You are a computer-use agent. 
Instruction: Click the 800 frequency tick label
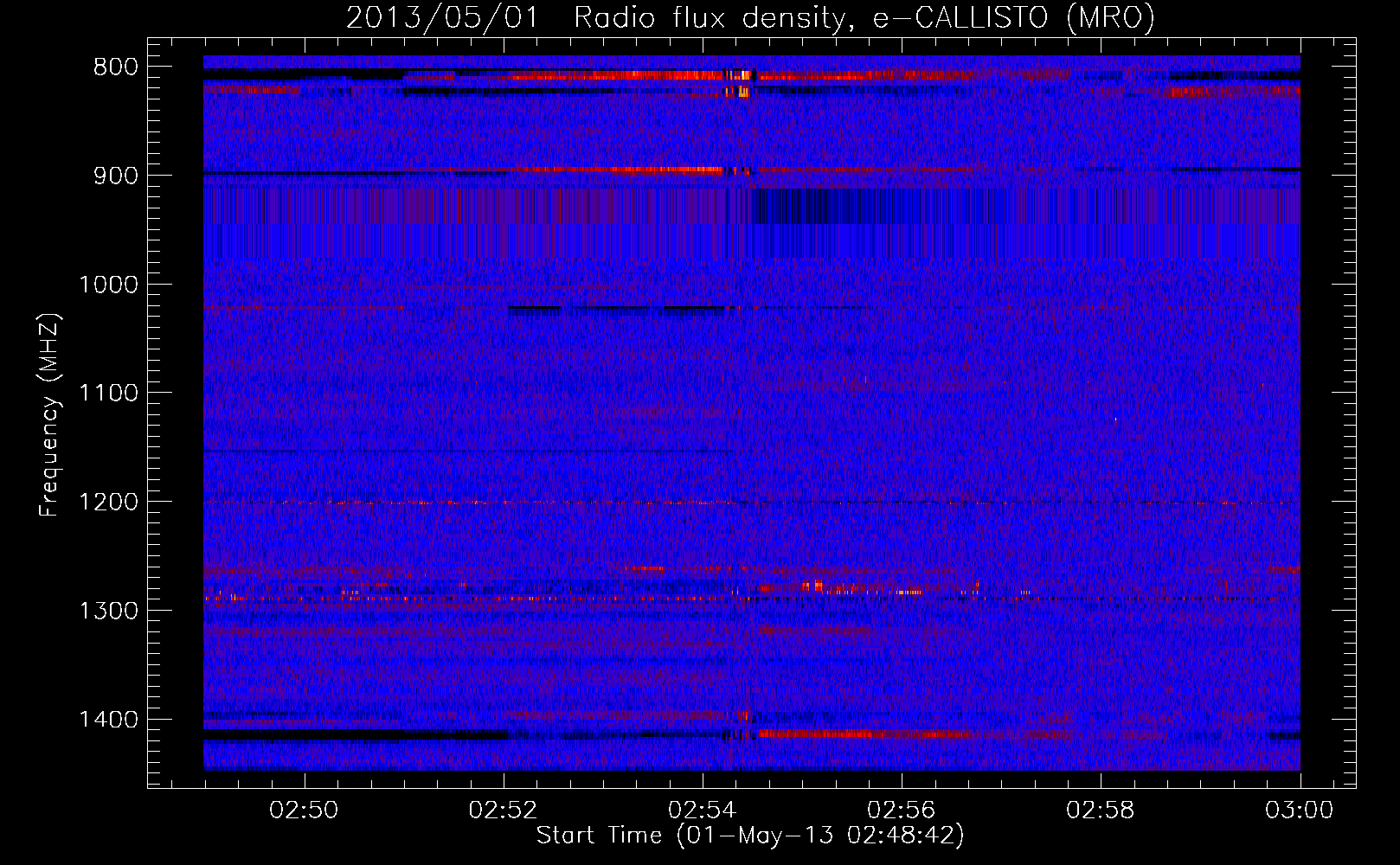click(116, 67)
